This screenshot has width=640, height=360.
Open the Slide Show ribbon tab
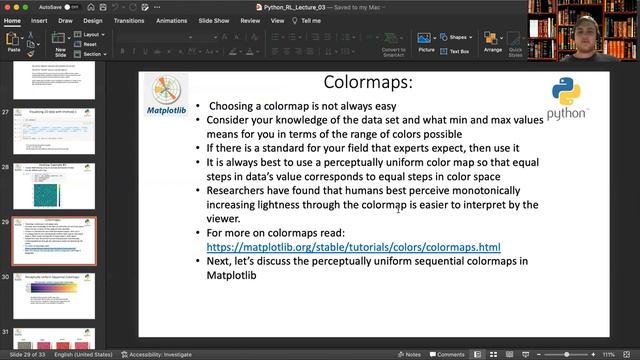tap(214, 21)
